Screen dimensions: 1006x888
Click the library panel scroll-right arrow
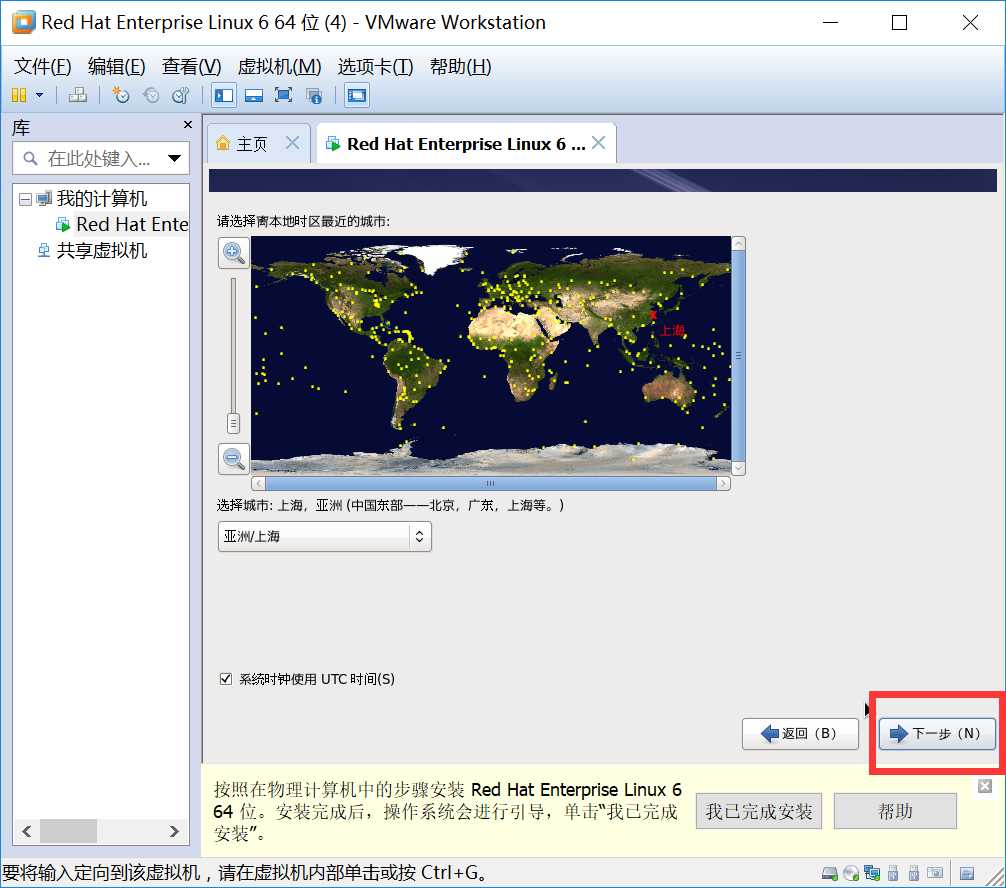(x=174, y=832)
